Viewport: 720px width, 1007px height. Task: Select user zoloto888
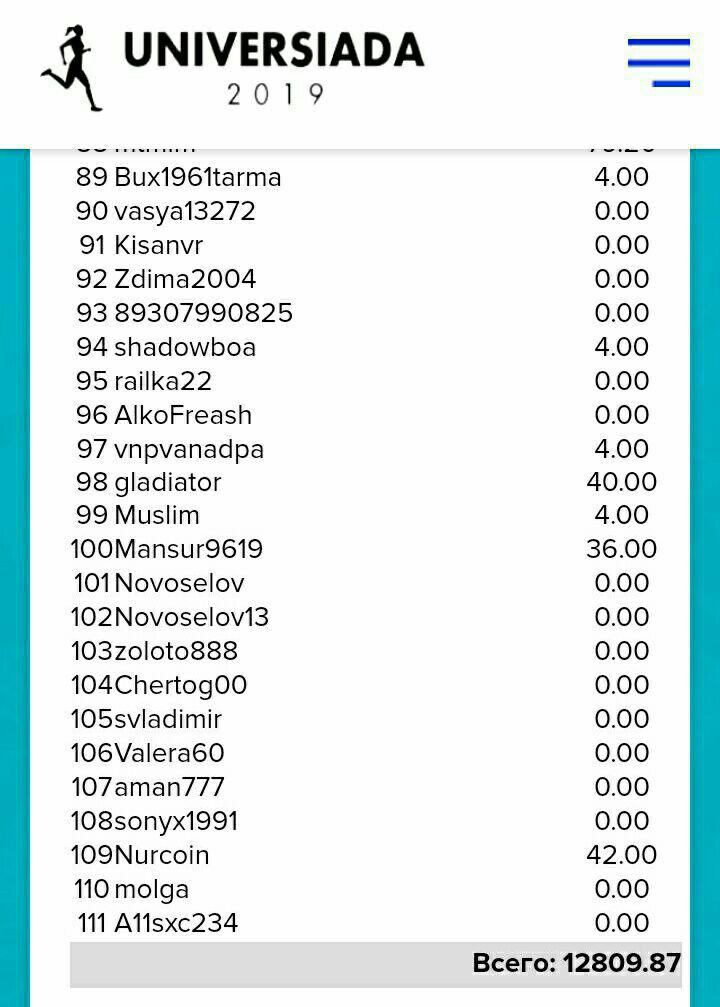point(176,652)
